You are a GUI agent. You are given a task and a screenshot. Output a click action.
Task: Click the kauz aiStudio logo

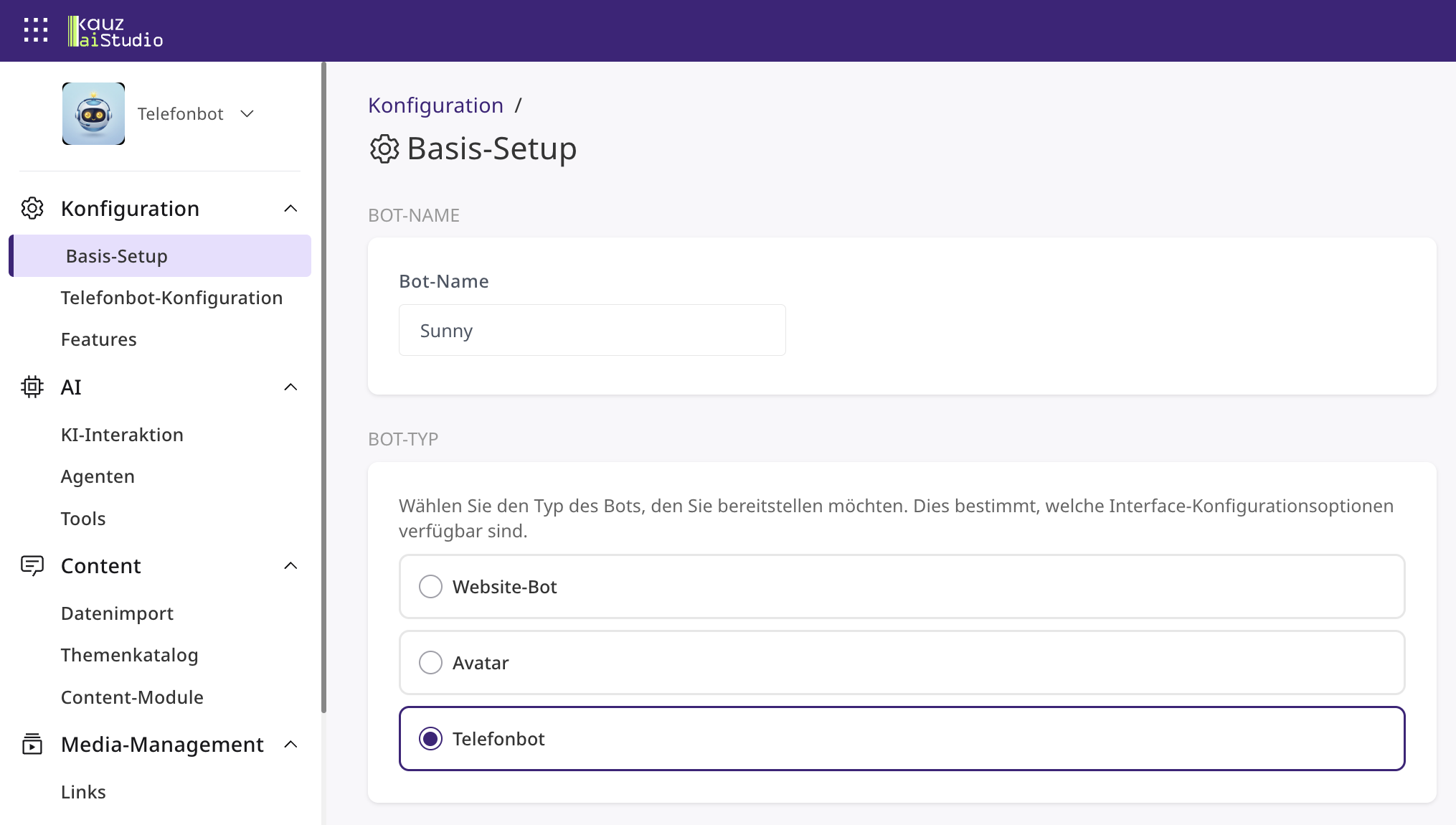pyautogui.click(x=115, y=32)
